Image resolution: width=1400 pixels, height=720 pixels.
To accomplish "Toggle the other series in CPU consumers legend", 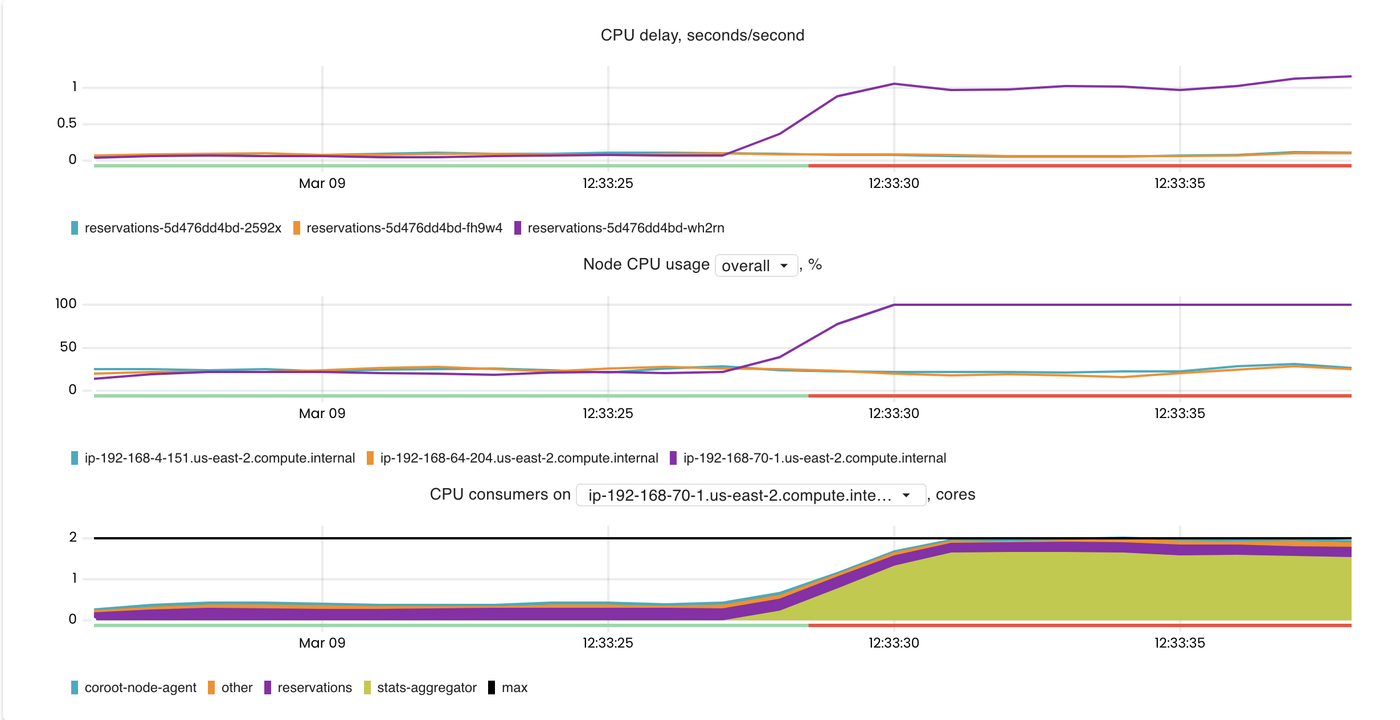I will [233, 687].
